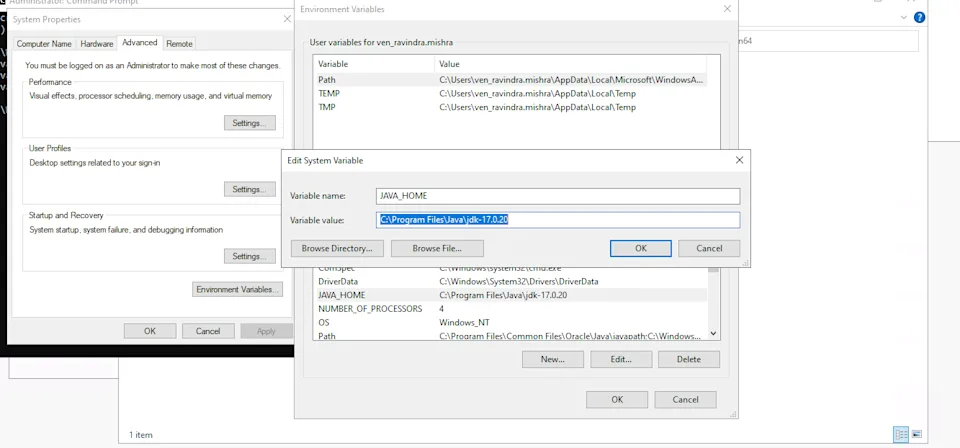This screenshot has height=448, width=960.
Task: Select the OS system variable row
Action: coord(511,323)
